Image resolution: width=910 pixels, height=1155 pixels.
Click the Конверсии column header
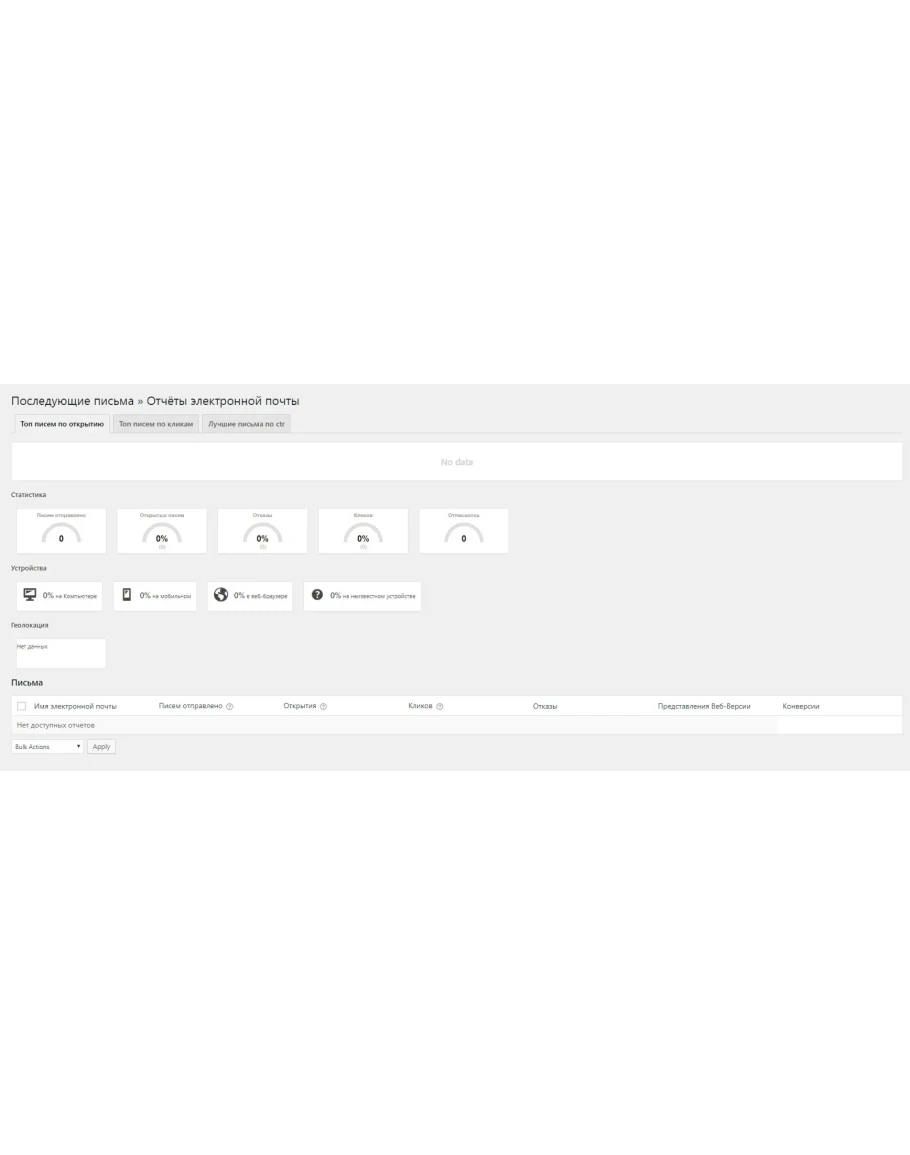pos(801,707)
